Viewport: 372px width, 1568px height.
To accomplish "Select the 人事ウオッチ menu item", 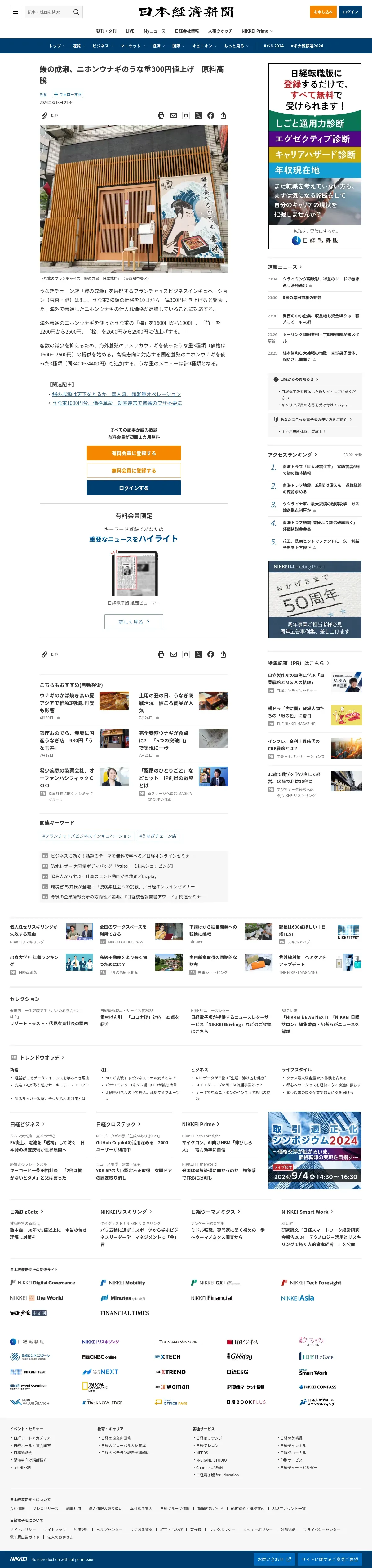I will 220,31.
